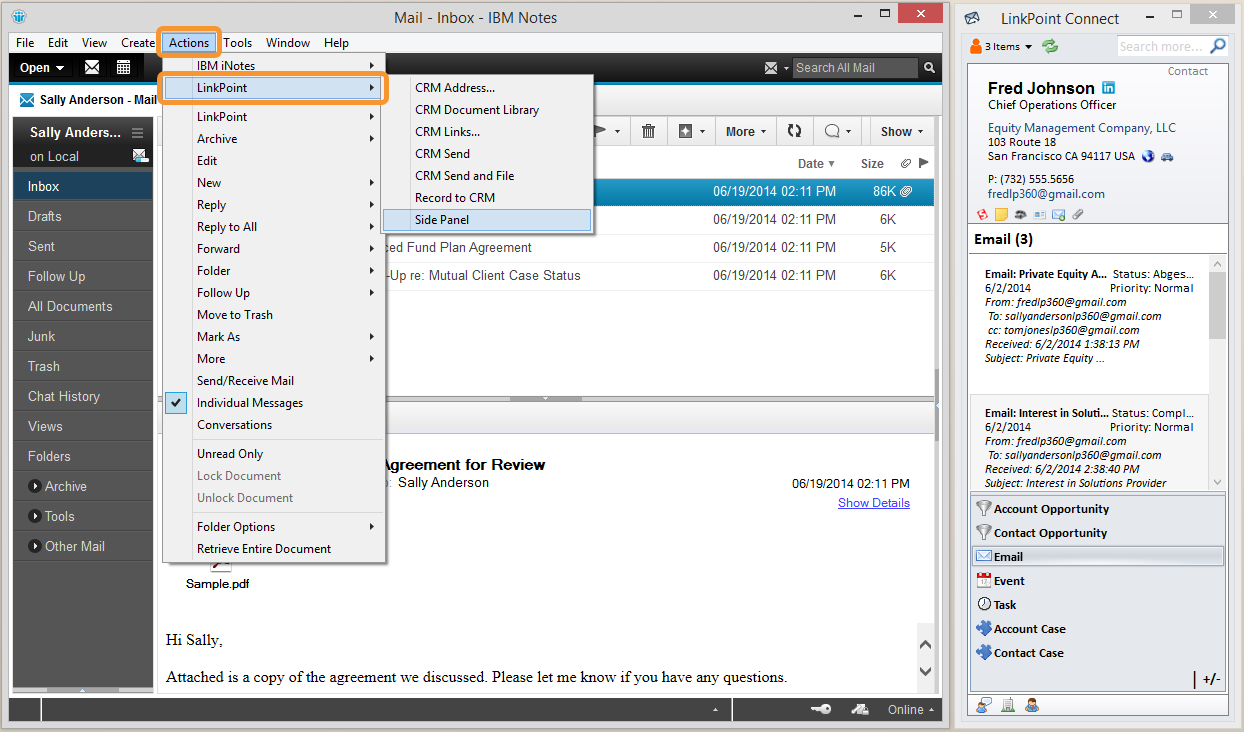The width and height of the screenshot is (1244, 732).
Task: Click the contact card icon under contact
Action: 1039,214
